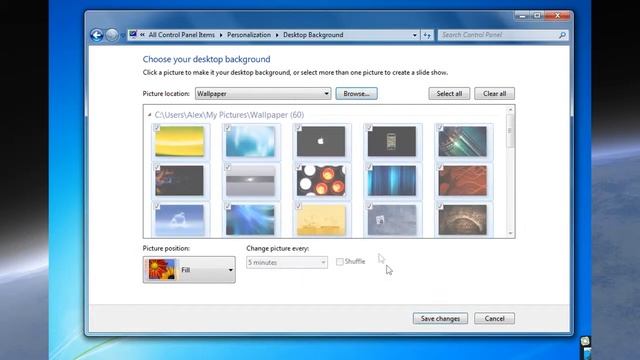Select the teal light-streak wallpaper thumbnail
The width and height of the screenshot is (640, 360).
462,141
